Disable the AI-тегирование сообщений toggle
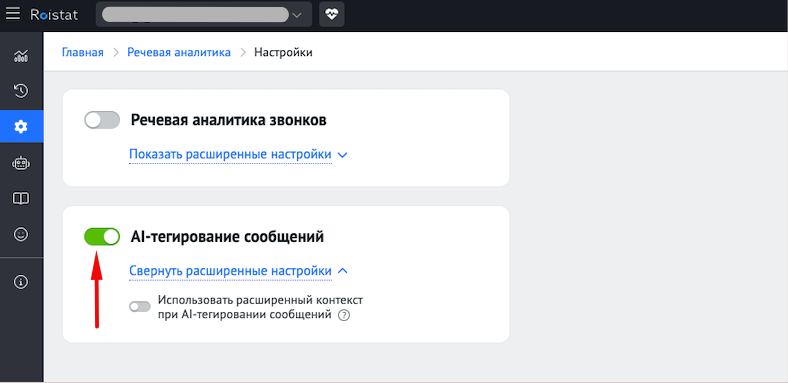The width and height of the screenshot is (788, 383). (x=102, y=236)
